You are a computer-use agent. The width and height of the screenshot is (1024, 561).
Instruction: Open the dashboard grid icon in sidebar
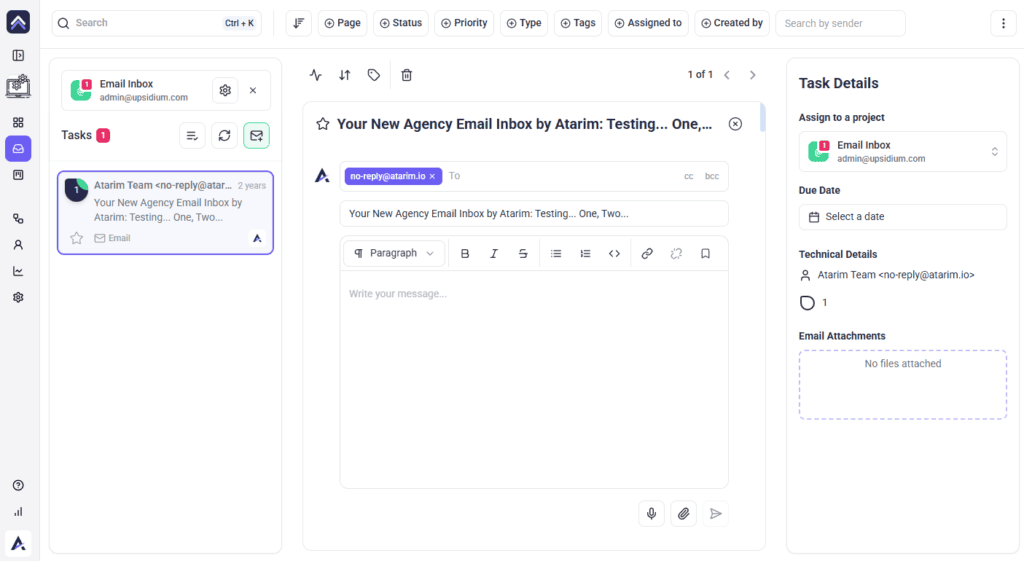[18, 122]
